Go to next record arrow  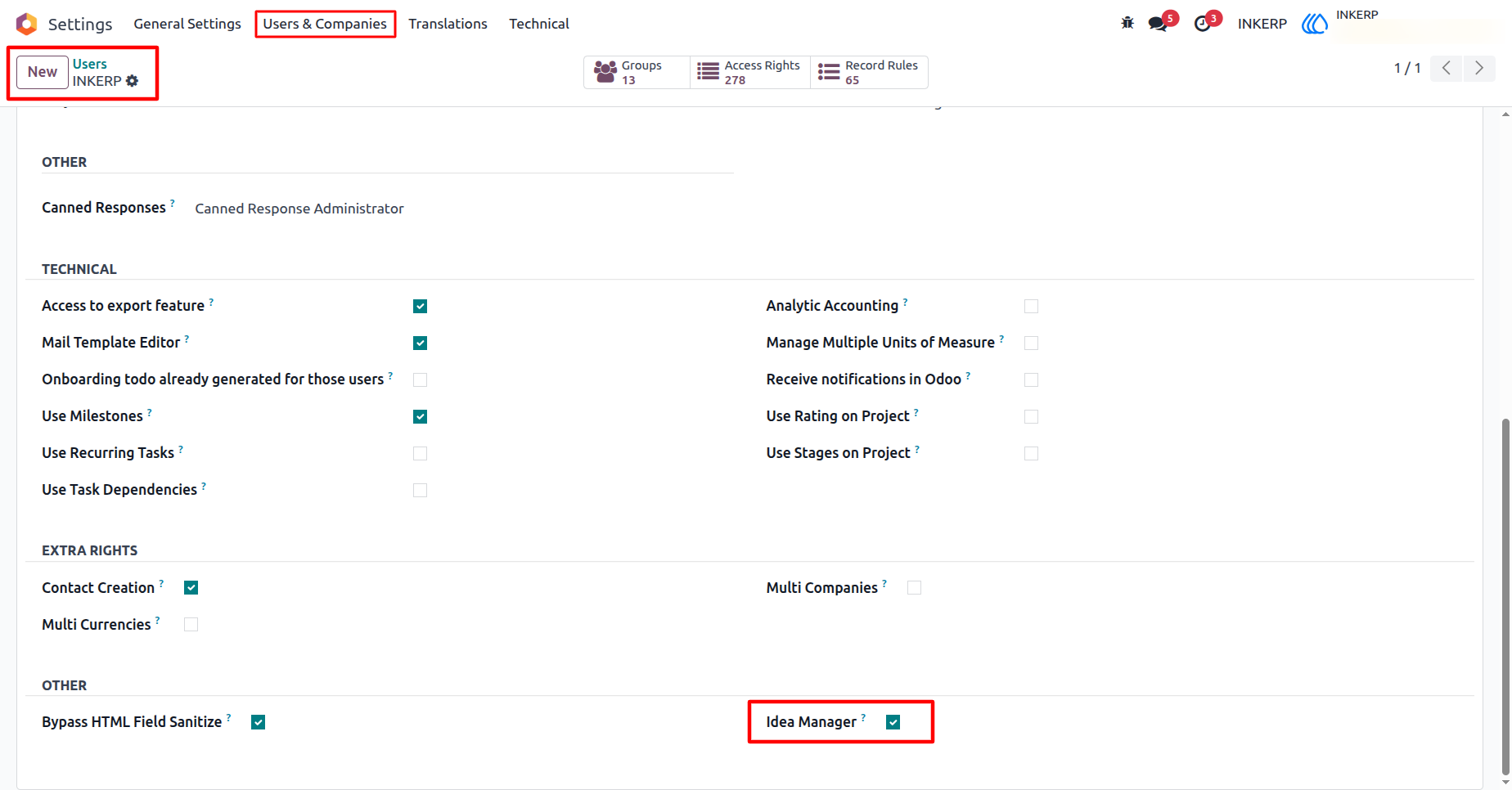click(x=1479, y=68)
